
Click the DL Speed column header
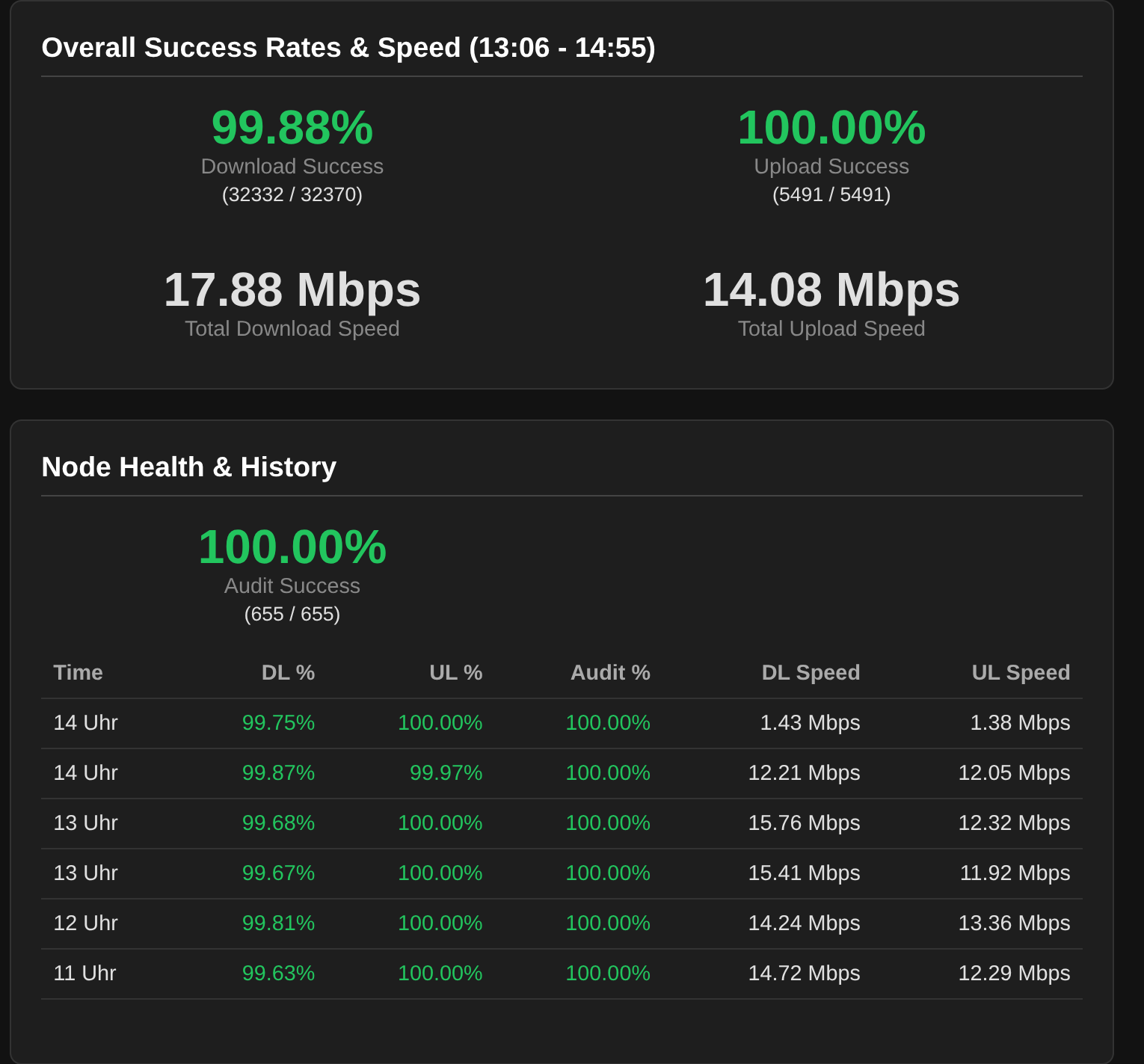811,672
